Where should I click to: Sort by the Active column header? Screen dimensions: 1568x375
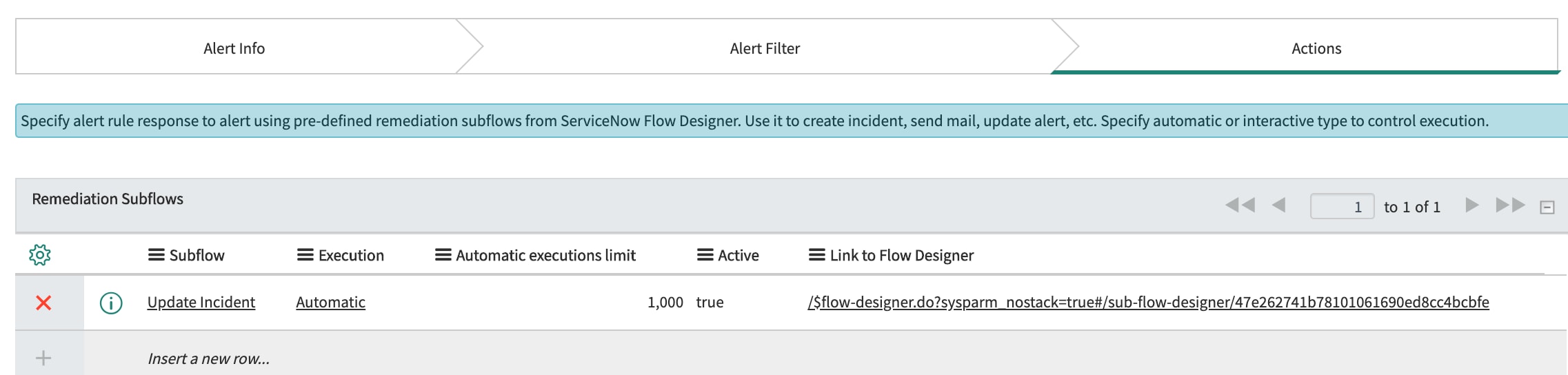[x=738, y=256]
